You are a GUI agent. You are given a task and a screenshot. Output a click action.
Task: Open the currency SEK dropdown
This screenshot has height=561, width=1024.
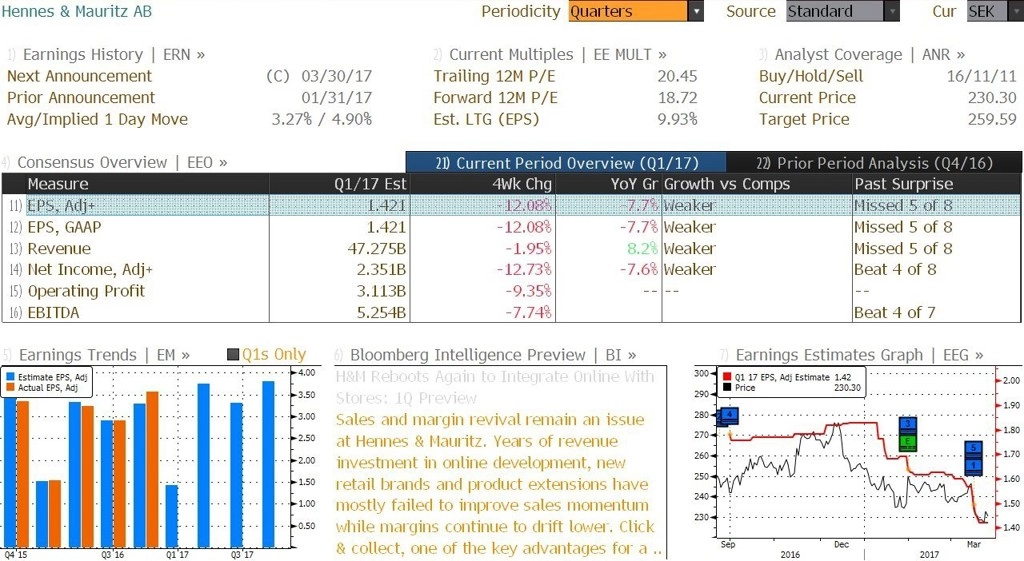pyautogui.click(x=995, y=11)
